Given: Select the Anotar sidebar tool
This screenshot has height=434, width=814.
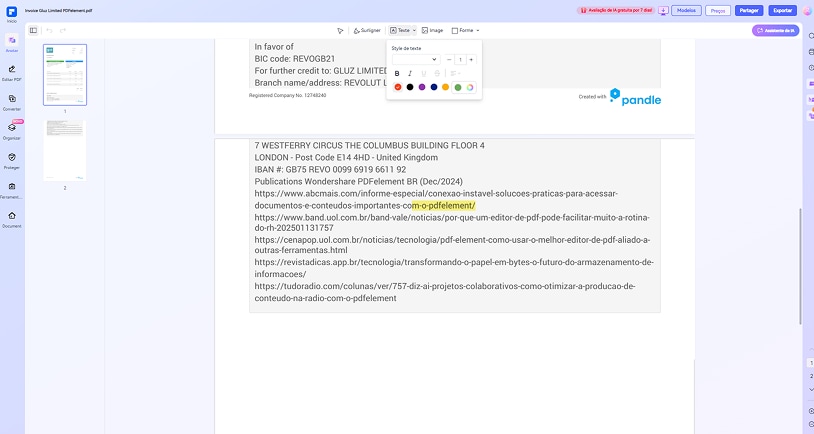Looking at the screenshot, I should click(x=11, y=44).
